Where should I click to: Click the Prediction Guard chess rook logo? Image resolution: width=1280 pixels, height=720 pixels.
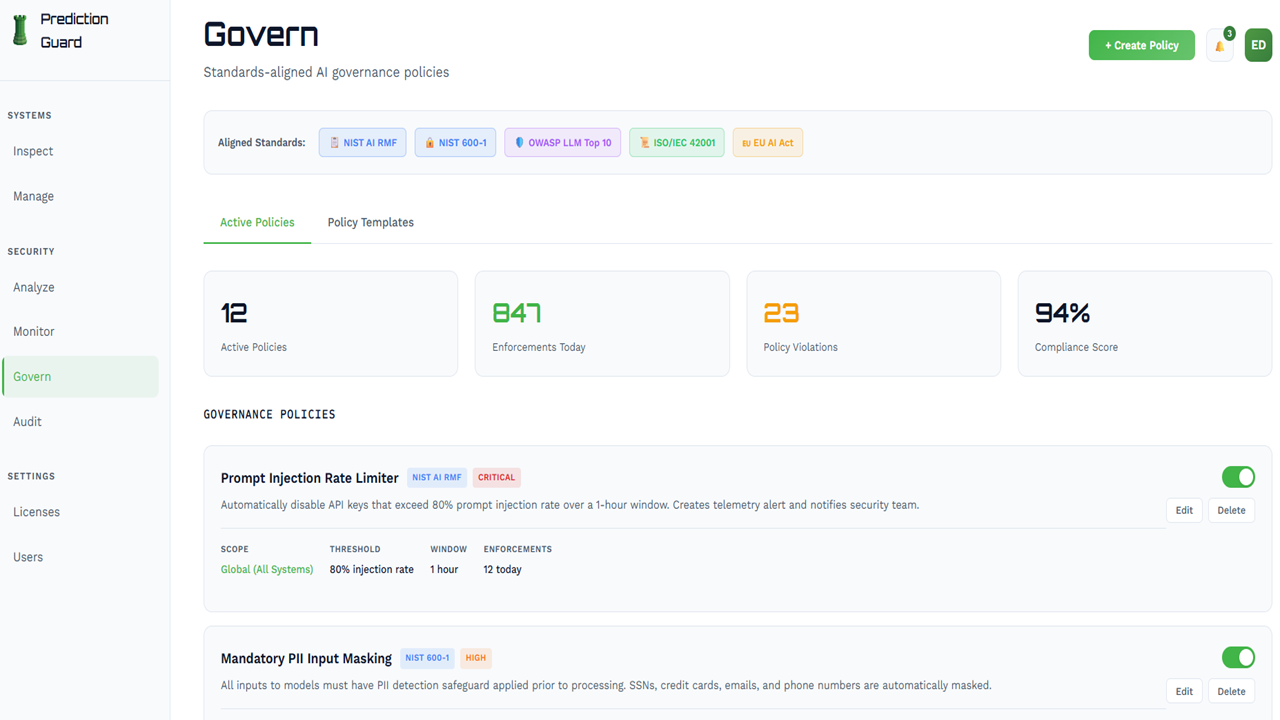(20, 31)
